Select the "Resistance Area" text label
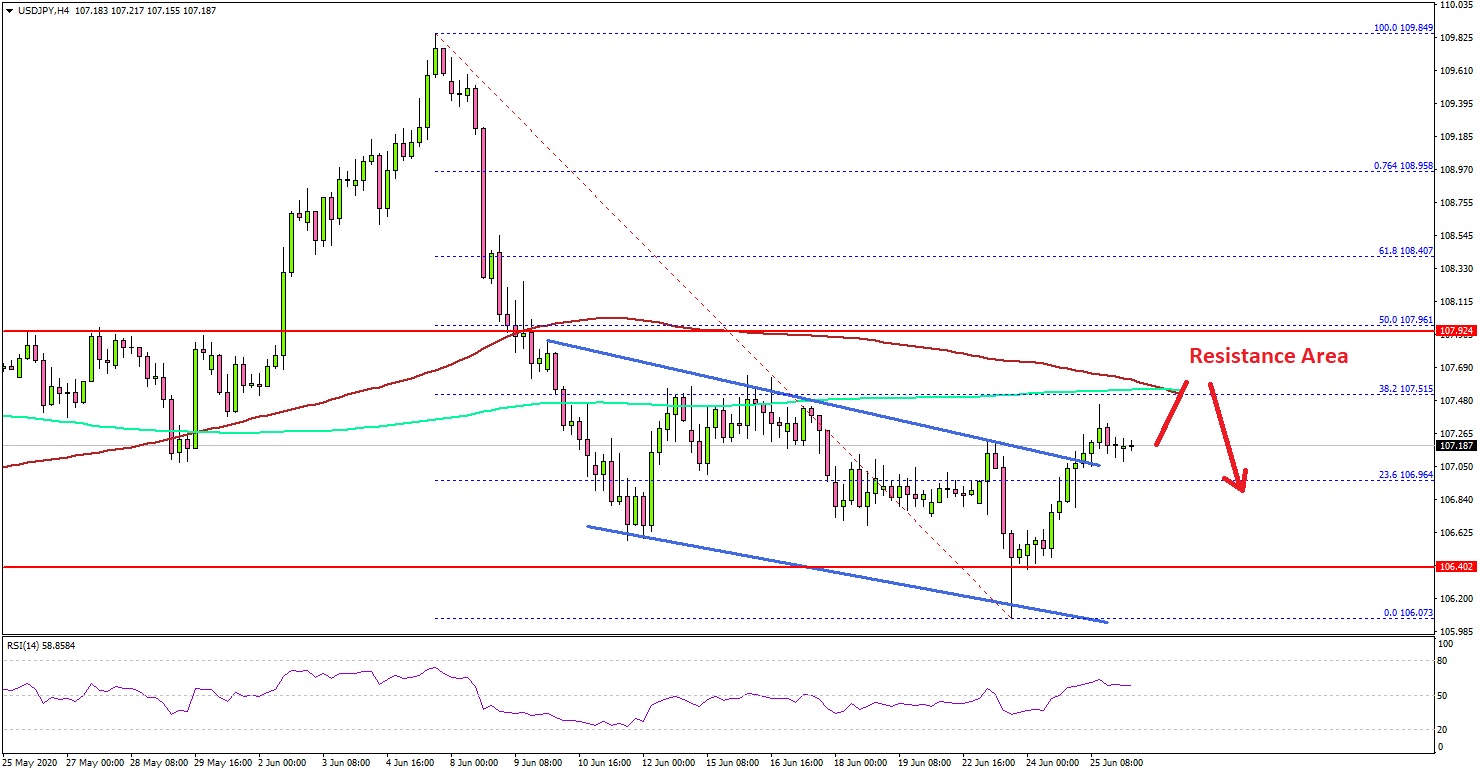Screen dimensions: 1480x774 1267,356
